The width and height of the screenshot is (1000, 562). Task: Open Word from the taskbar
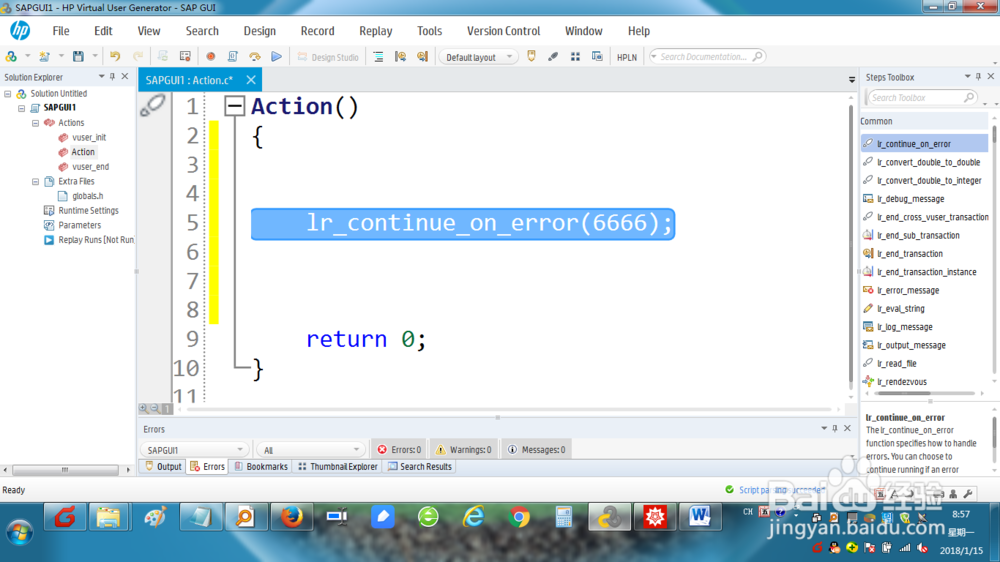(x=700, y=516)
